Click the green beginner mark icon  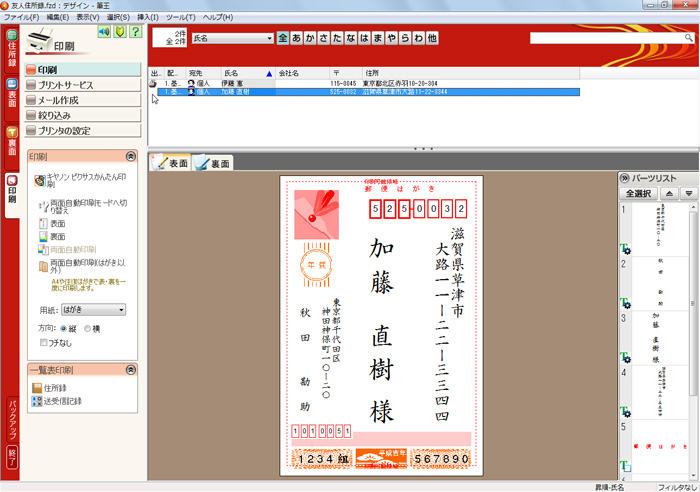118,32
